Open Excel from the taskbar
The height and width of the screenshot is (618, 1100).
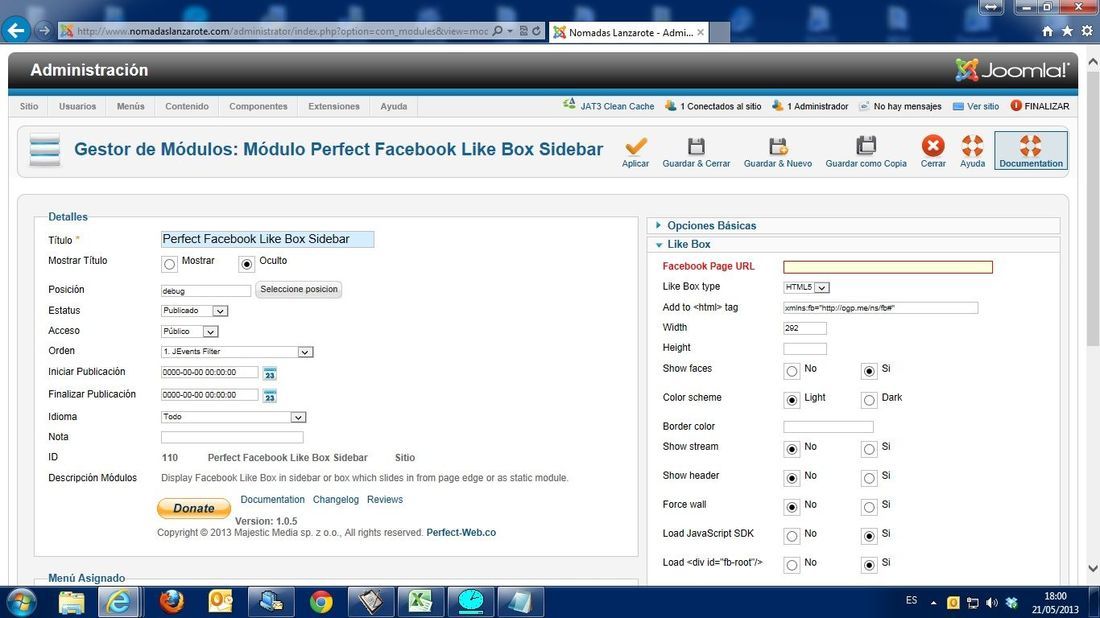420,602
